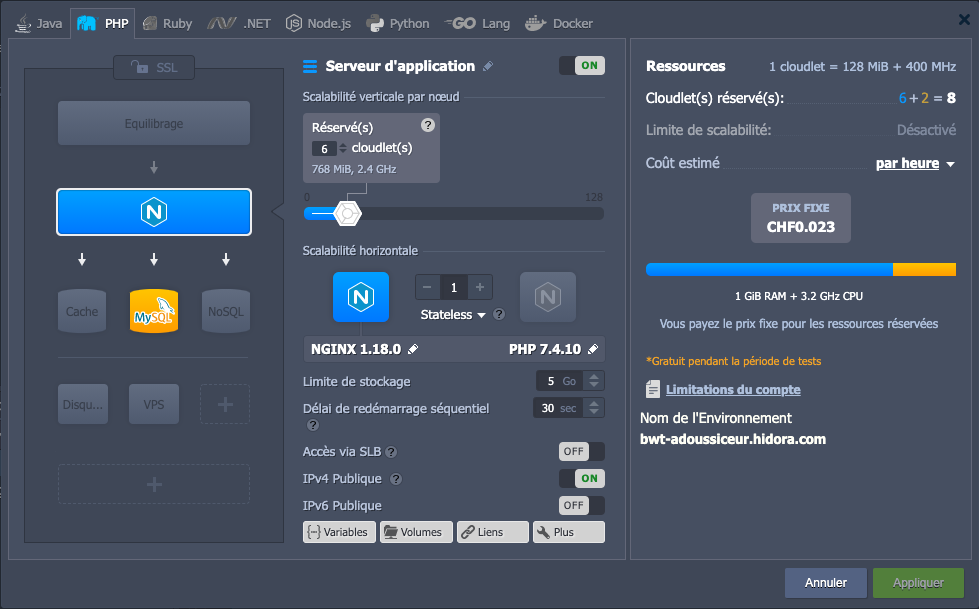Open the par heure cost period dropdown
Screen dimensions: 979x609
[x=915, y=164]
